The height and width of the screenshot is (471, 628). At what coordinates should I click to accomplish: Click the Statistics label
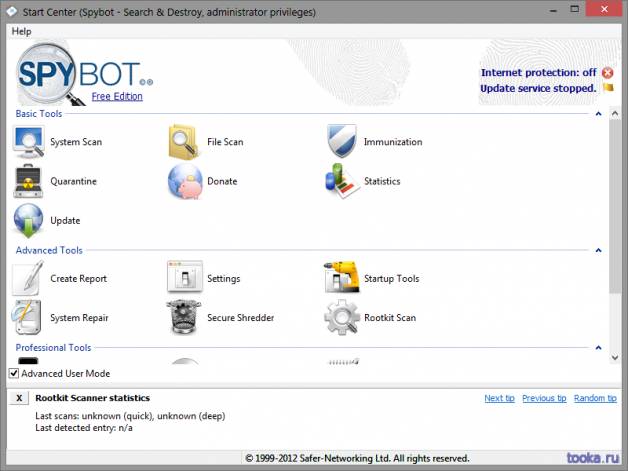(382, 181)
